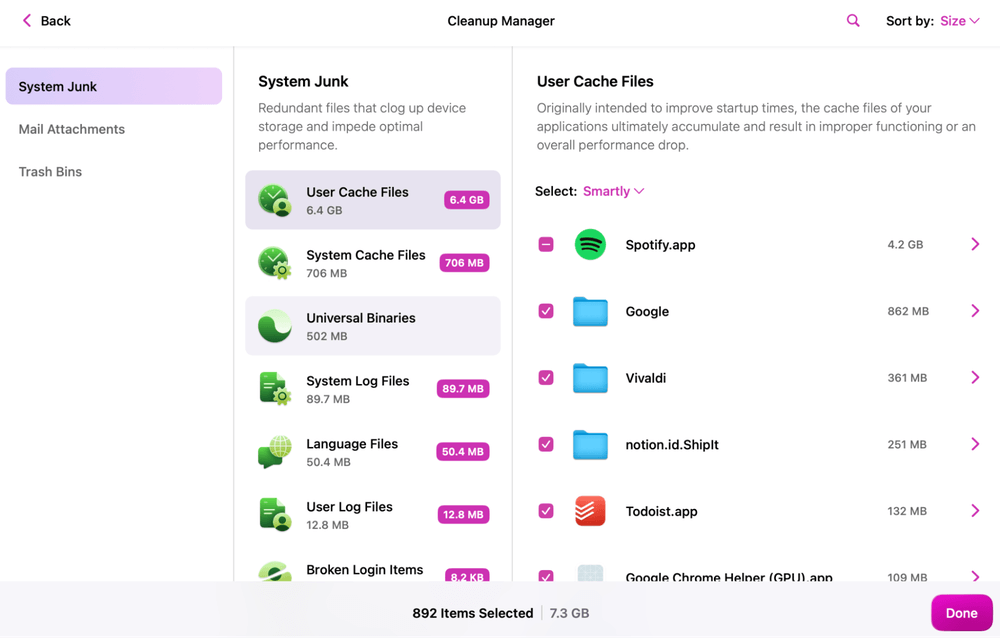
Task: Open the search magnifier icon
Action: 852,20
